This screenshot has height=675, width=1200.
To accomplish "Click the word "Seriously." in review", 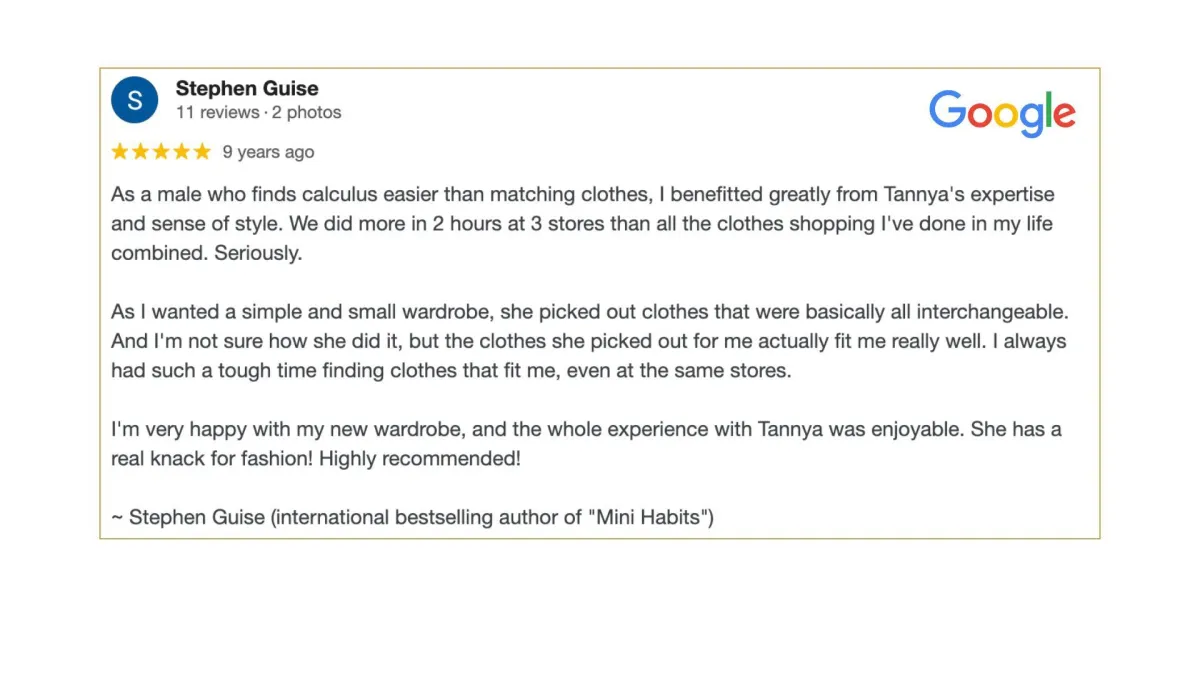I will coord(258,253).
